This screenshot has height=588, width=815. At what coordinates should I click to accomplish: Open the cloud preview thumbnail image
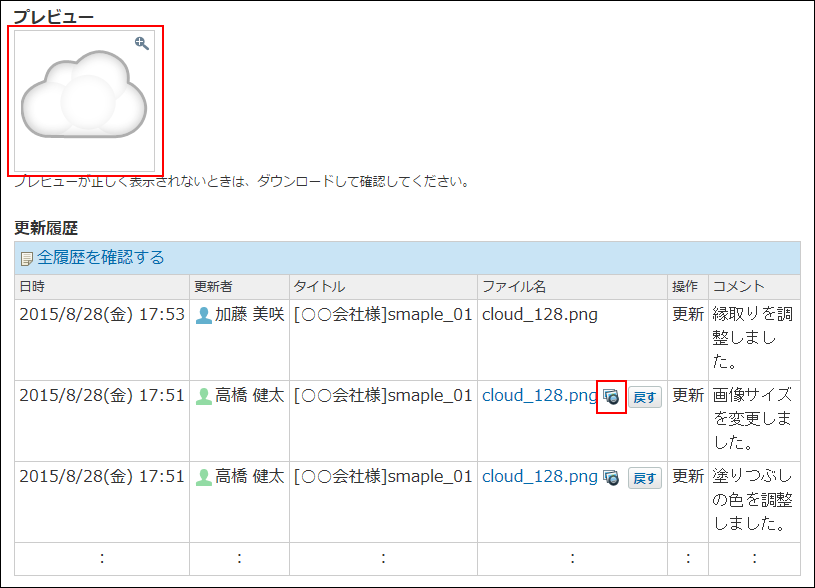pyautogui.click(x=84, y=100)
